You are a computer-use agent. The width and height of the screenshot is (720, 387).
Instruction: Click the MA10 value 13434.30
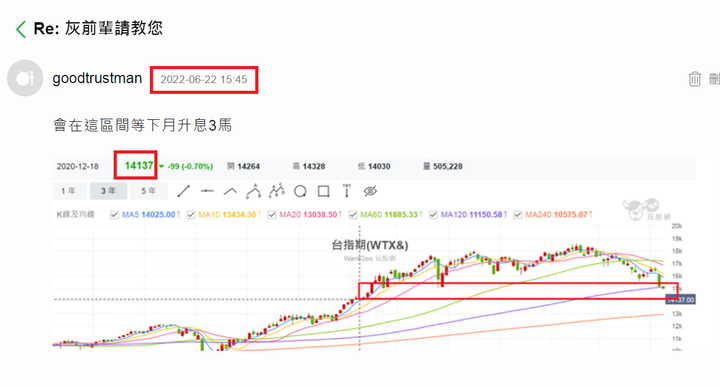tap(239, 214)
